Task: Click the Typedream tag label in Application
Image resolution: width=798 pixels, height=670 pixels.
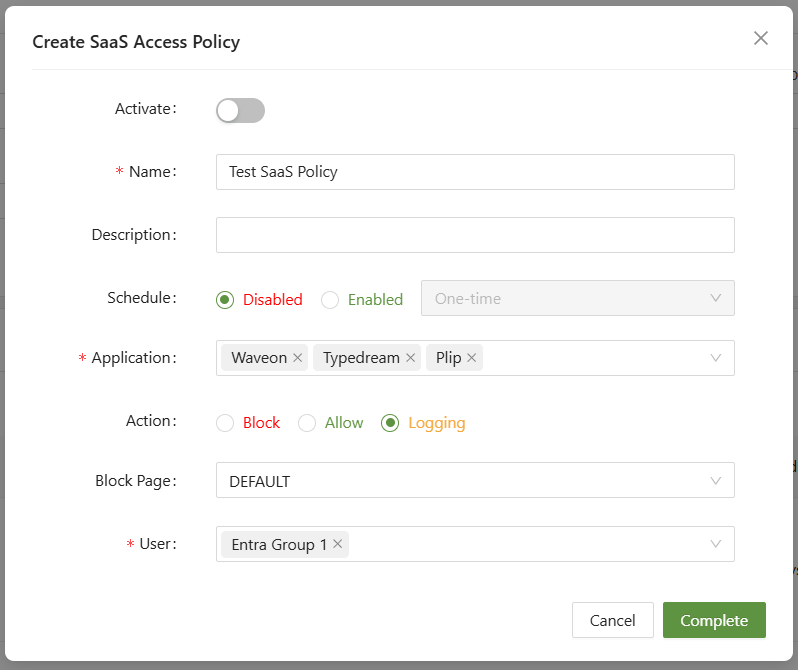Action: pos(360,358)
